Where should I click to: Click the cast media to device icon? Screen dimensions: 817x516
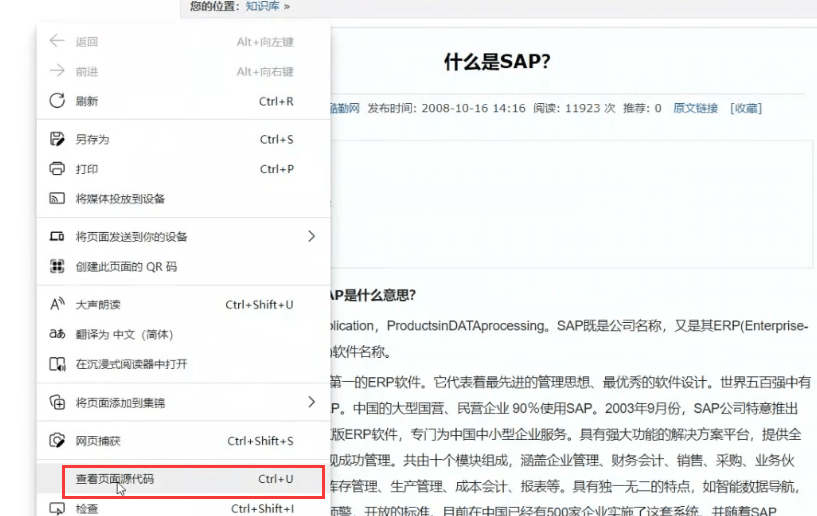pyautogui.click(x=57, y=199)
